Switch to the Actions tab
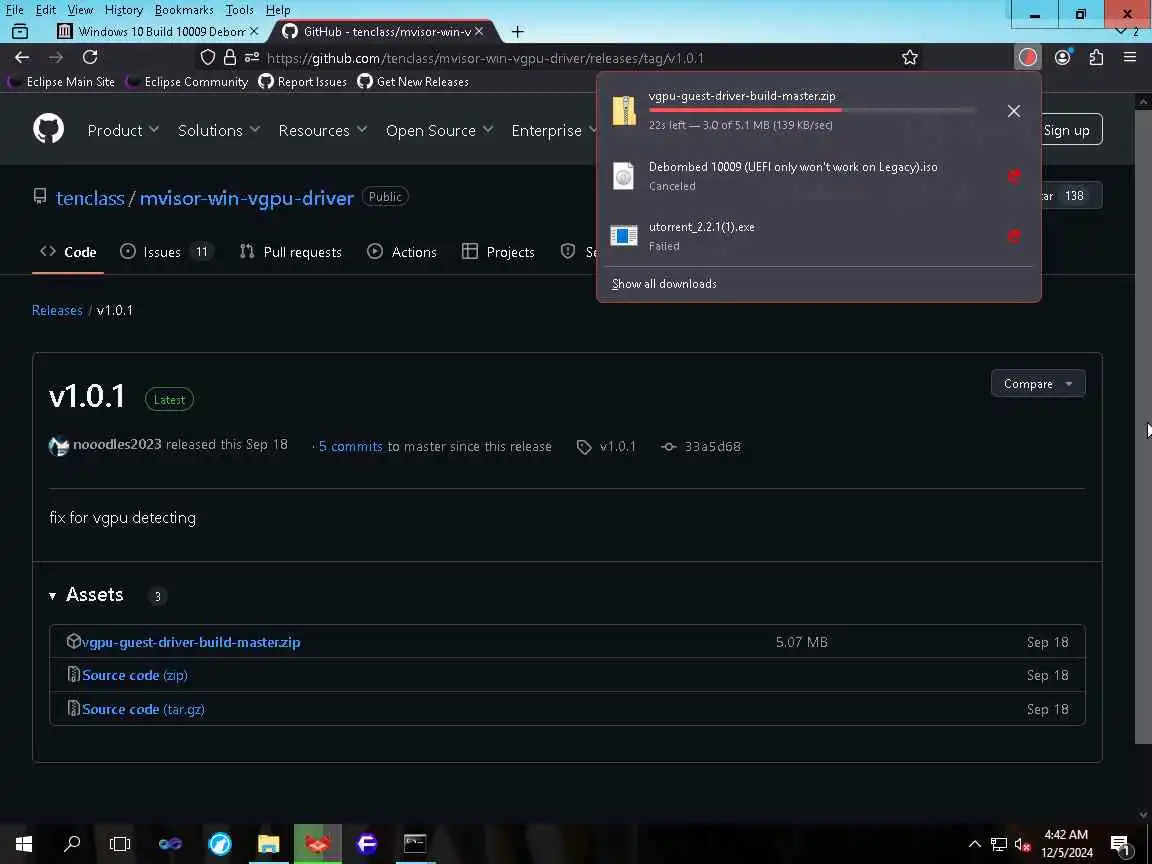 (402, 252)
